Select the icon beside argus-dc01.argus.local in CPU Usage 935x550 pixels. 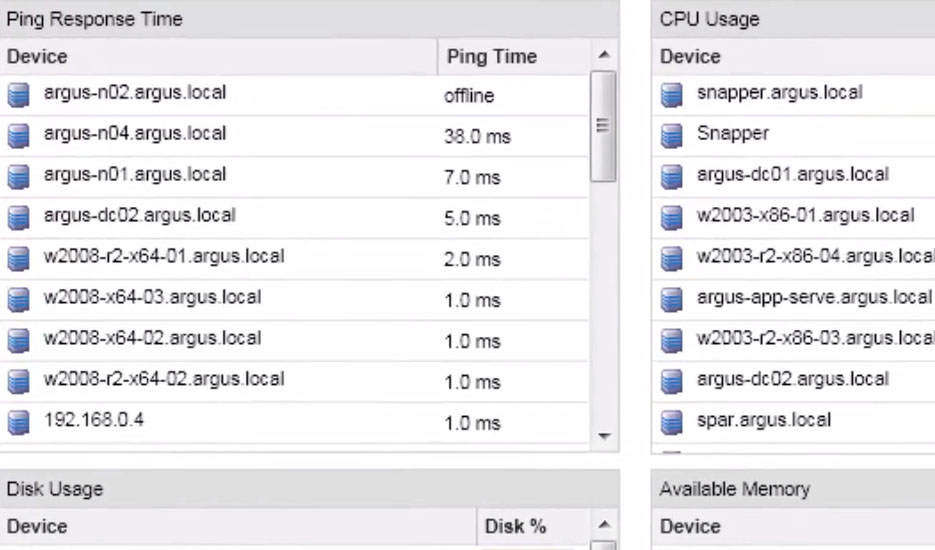click(x=673, y=176)
